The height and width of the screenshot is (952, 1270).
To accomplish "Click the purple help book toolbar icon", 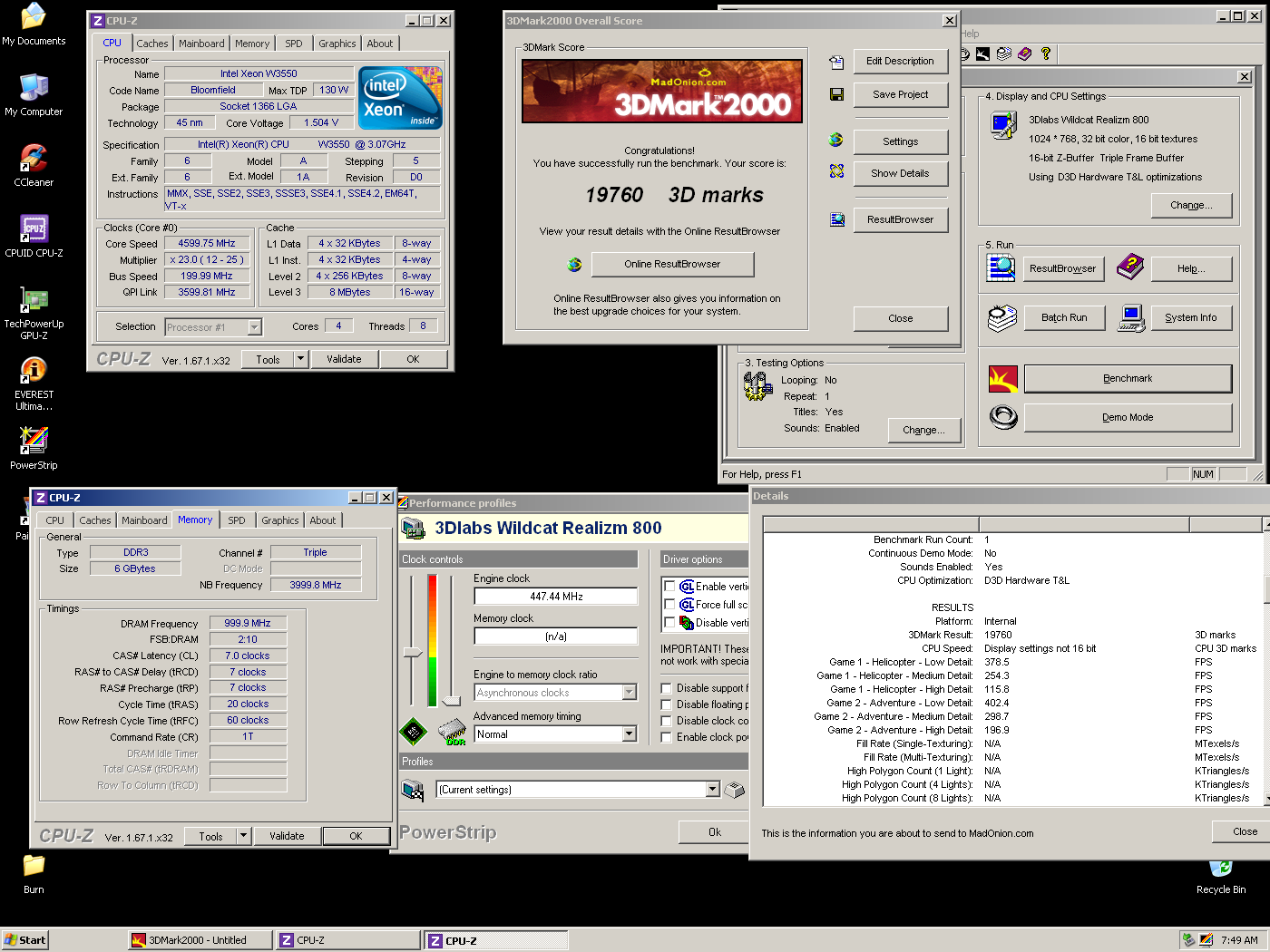I will [x=1024, y=53].
